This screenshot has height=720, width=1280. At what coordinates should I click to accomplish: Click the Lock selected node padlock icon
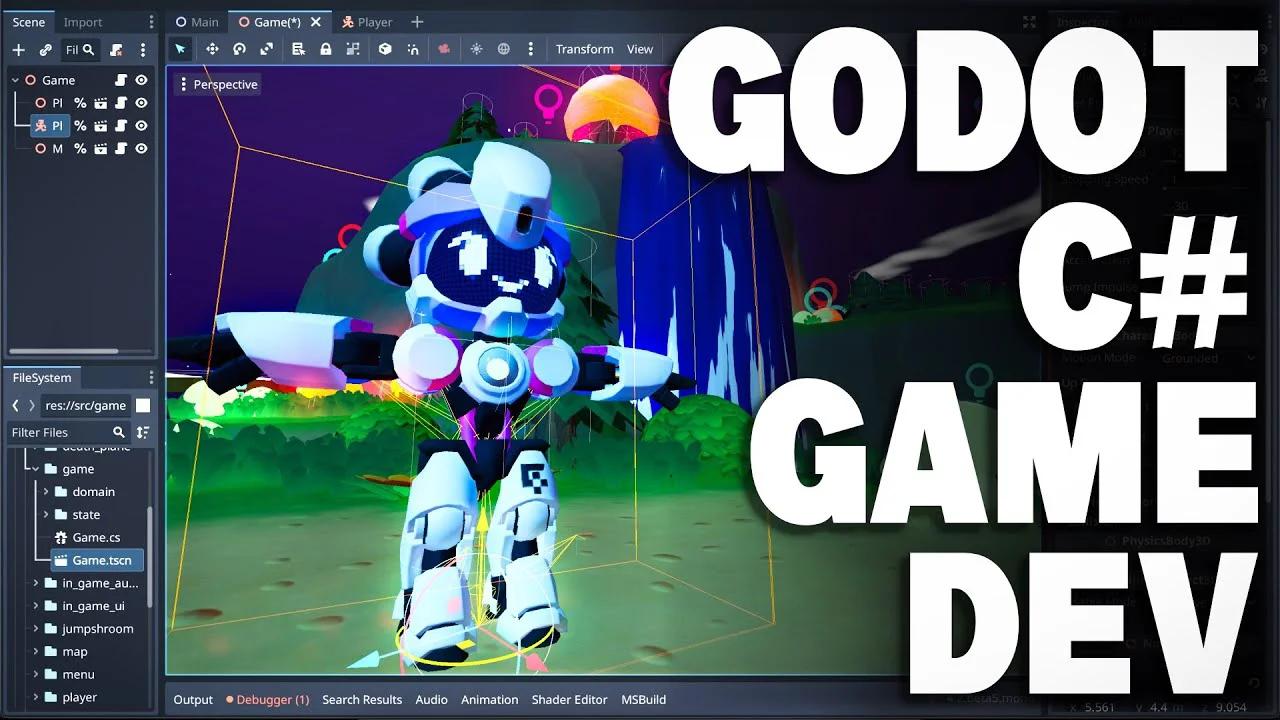[325, 49]
